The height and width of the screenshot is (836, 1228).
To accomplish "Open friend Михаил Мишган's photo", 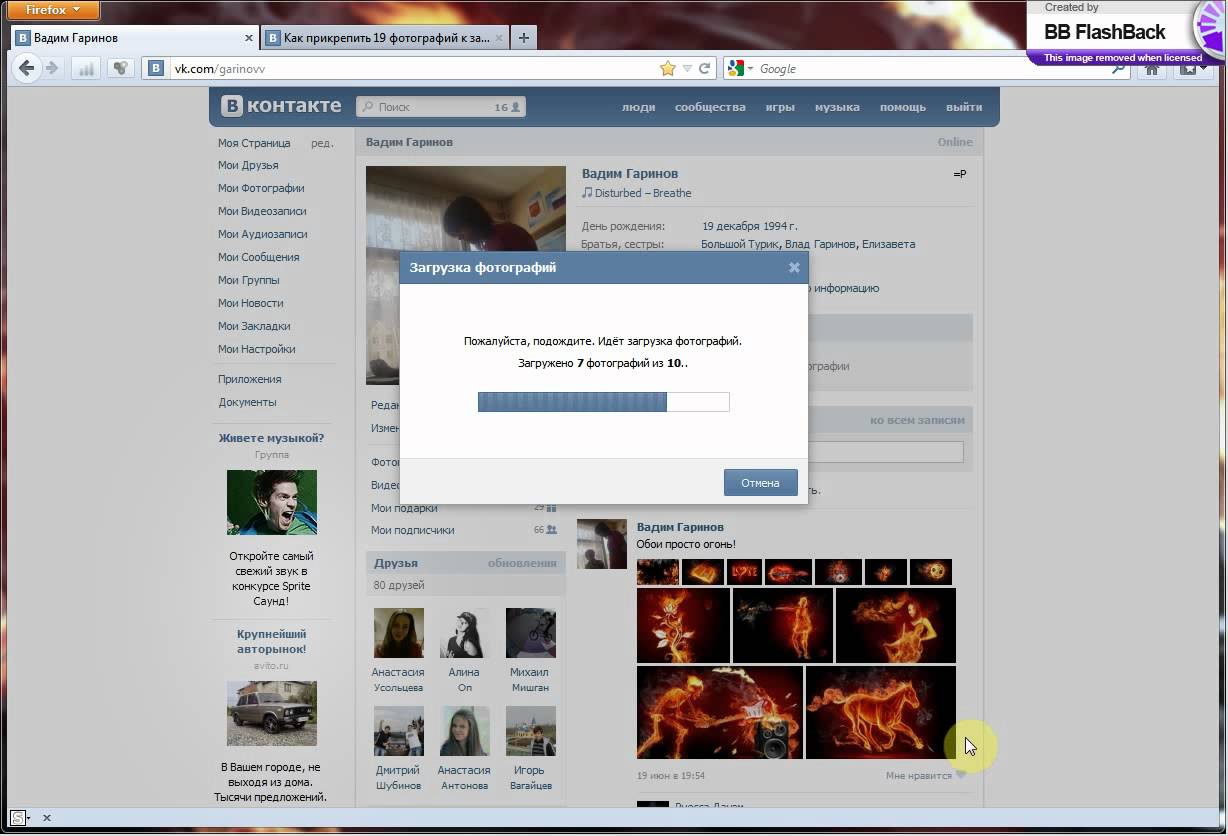I will (x=530, y=633).
